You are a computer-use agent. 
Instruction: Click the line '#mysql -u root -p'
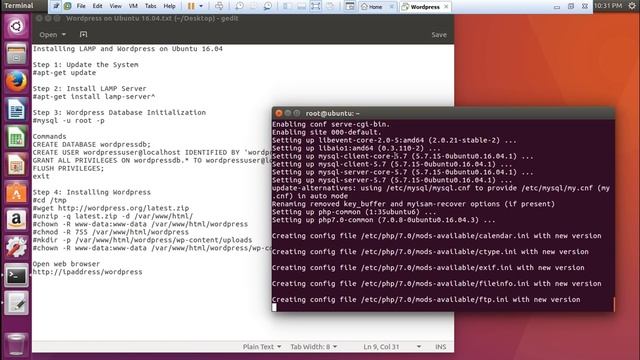click(69, 121)
